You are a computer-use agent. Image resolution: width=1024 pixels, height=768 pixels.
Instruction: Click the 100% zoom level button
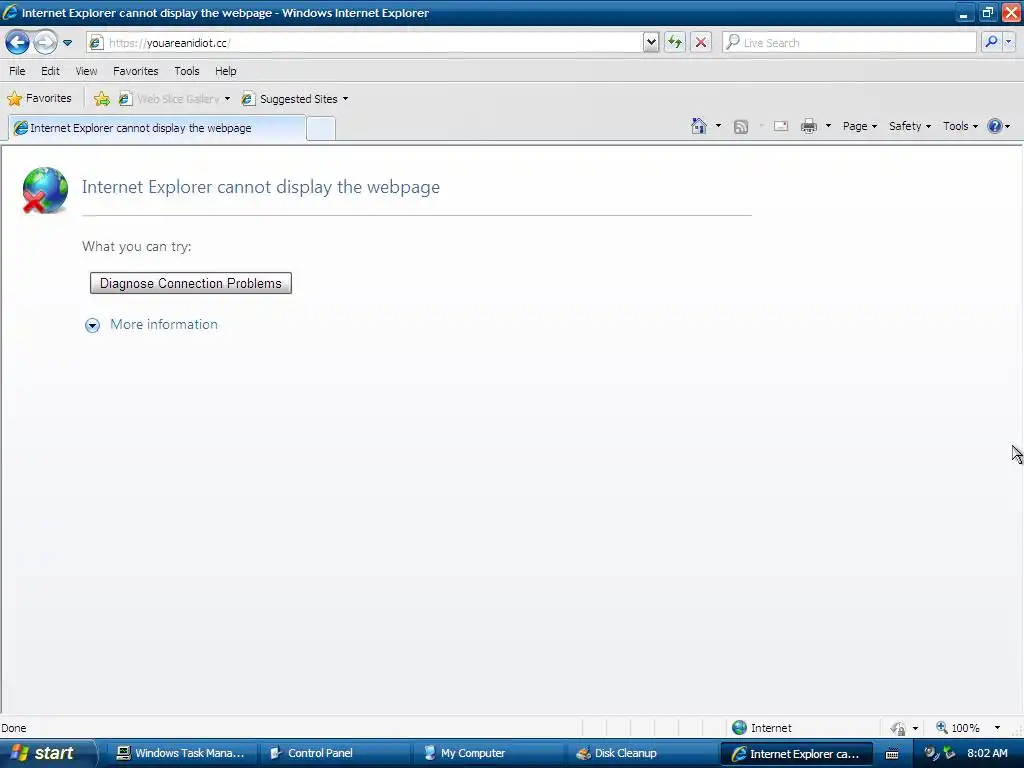pyautogui.click(x=958, y=728)
